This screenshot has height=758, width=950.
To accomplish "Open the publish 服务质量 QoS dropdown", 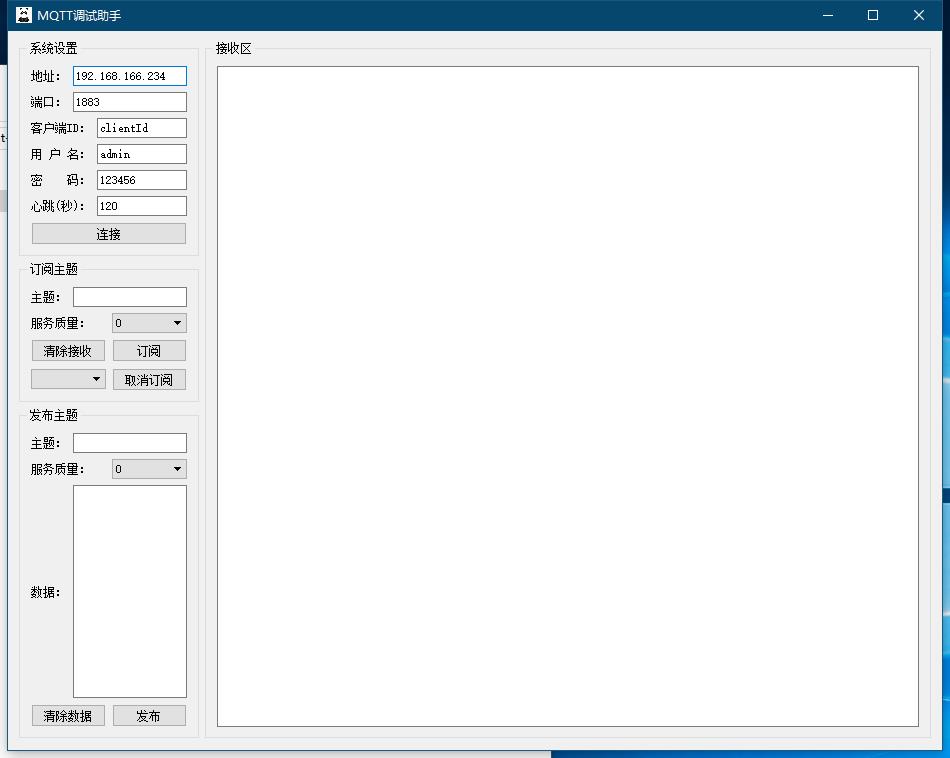I will pyautogui.click(x=149, y=469).
